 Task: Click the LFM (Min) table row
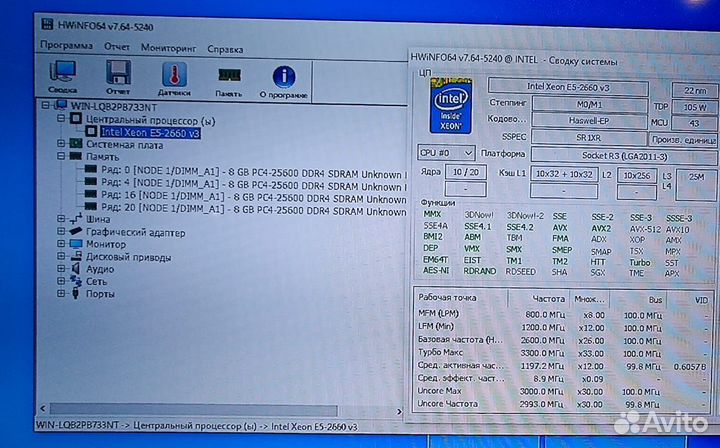(x=563, y=327)
